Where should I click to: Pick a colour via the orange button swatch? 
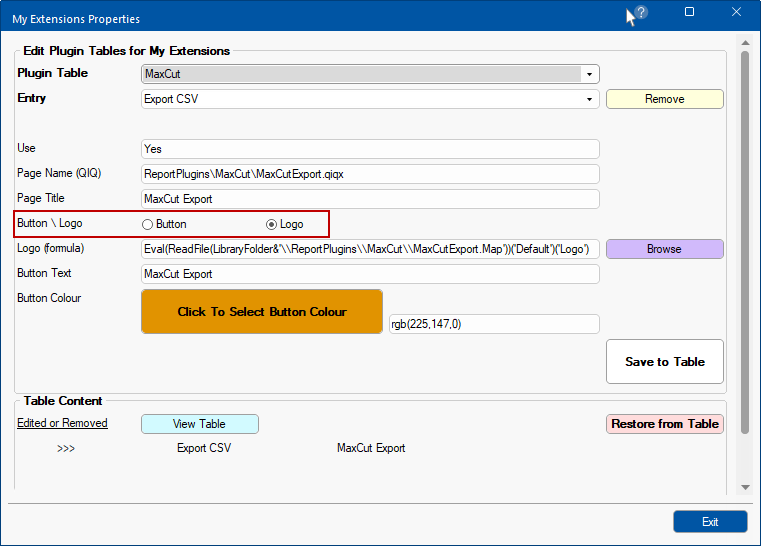262,312
